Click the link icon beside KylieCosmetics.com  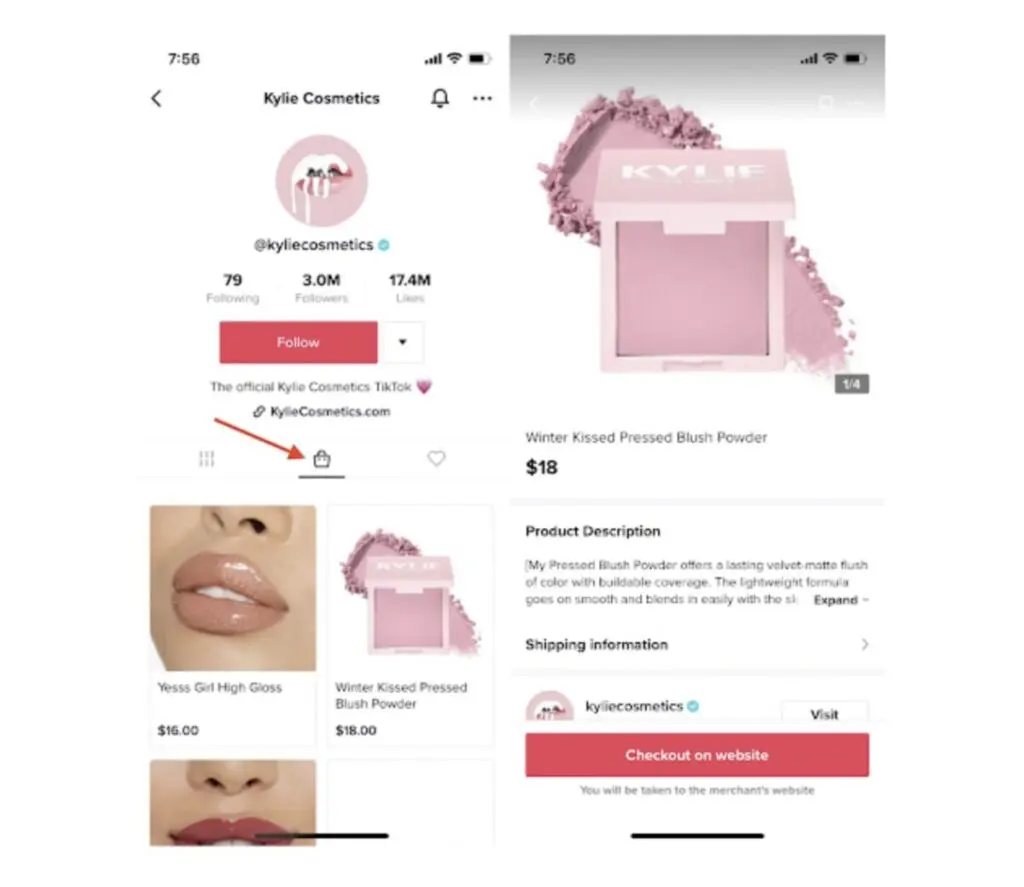(259, 411)
